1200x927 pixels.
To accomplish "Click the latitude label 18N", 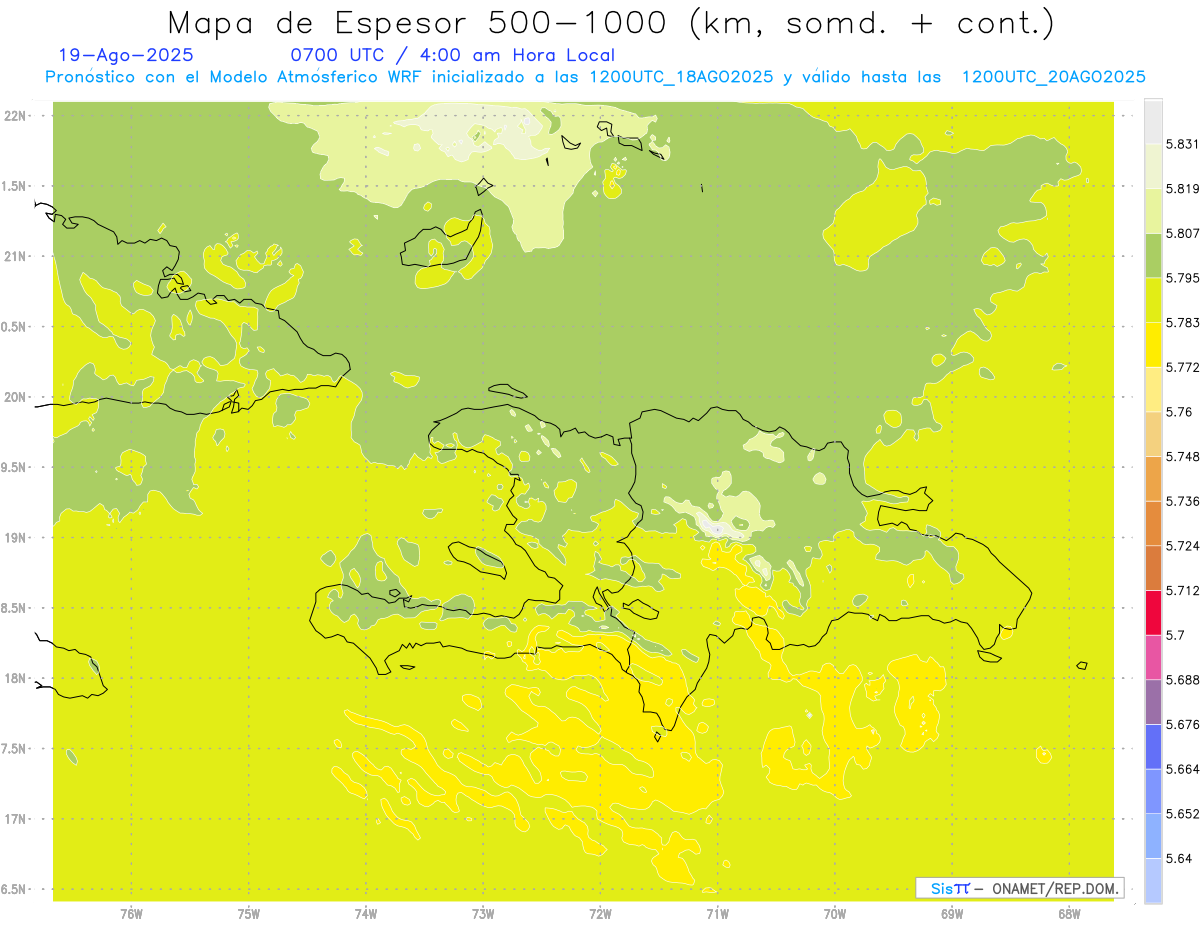I will (x=16, y=678).
